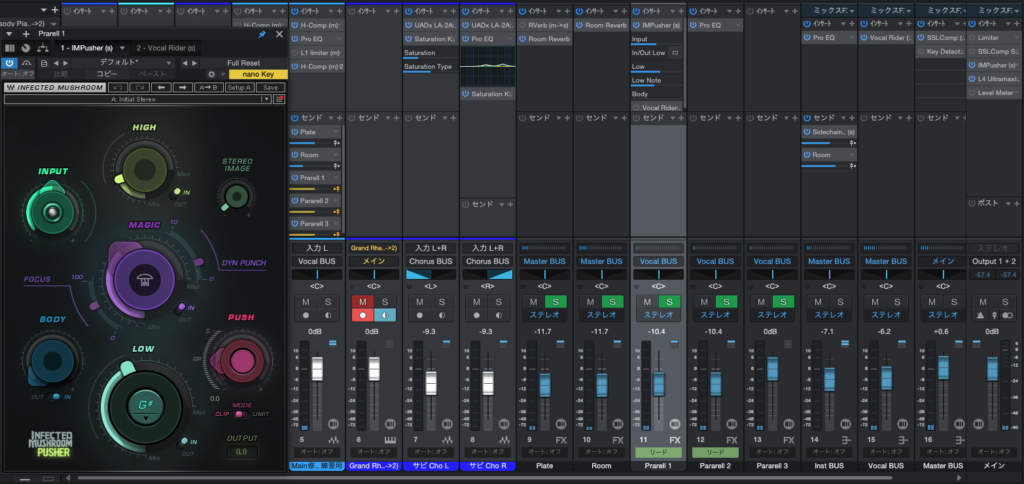Add a send with plus on Prarell 1 channel
The image size is (1024, 484).
tap(680, 118)
